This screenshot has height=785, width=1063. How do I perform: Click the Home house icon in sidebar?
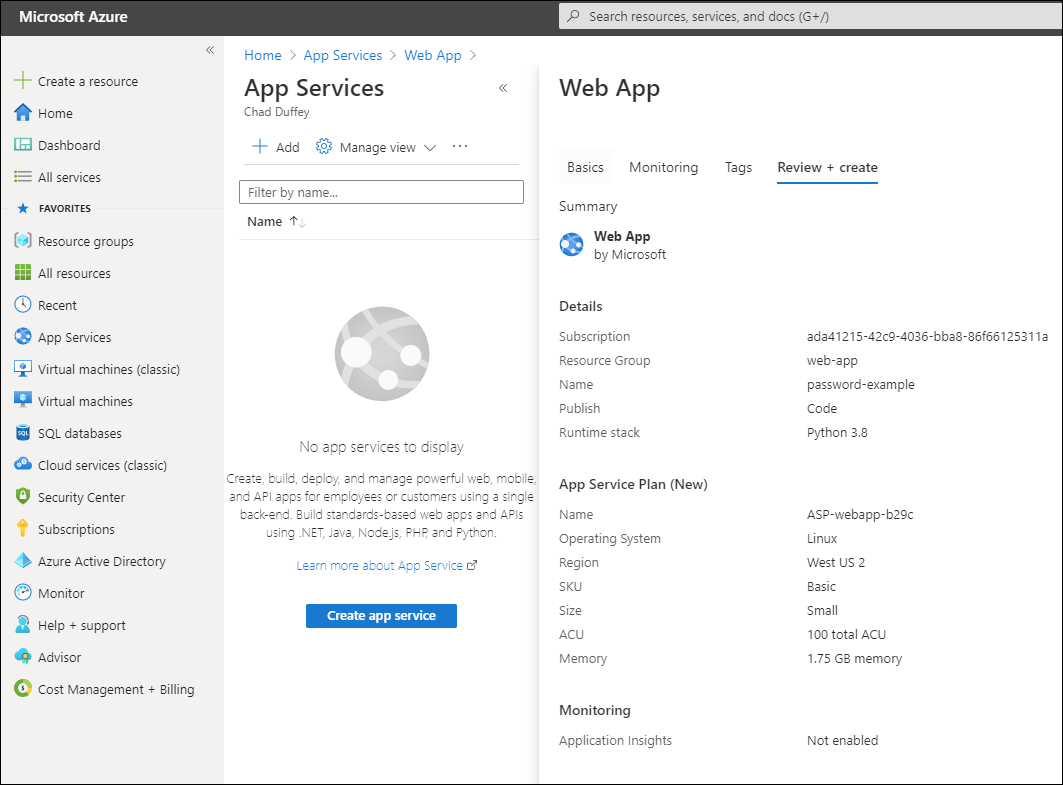(x=22, y=113)
